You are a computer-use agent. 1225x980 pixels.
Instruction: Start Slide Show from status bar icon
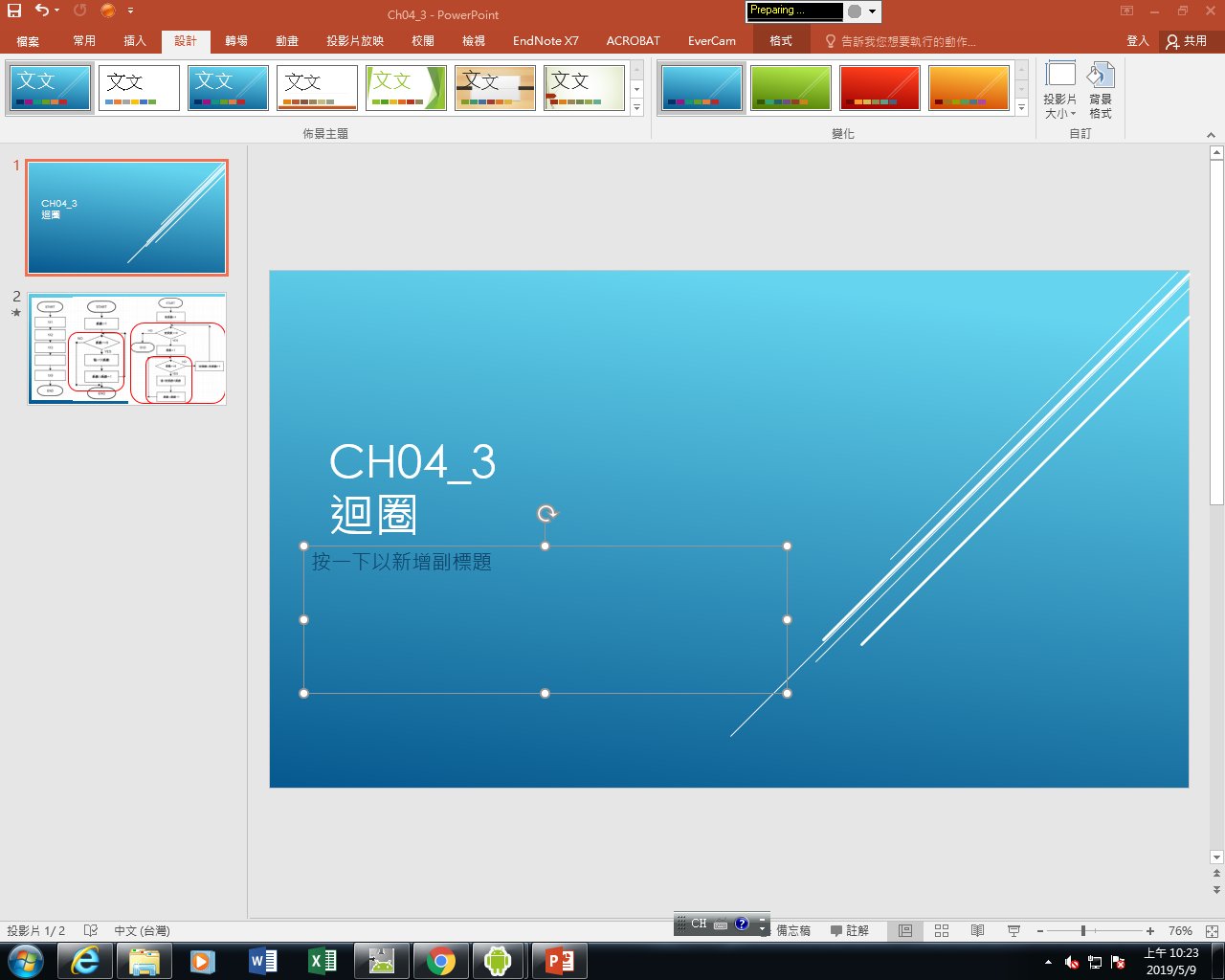pyautogui.click(x=1013, y=930)
